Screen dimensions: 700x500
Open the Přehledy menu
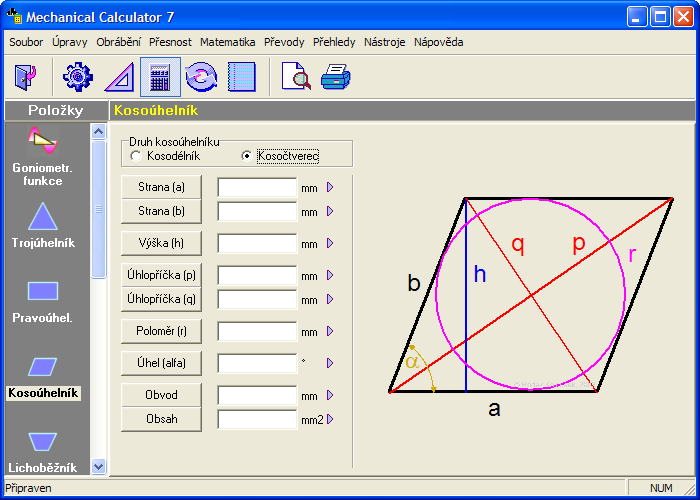coord(334,42)
